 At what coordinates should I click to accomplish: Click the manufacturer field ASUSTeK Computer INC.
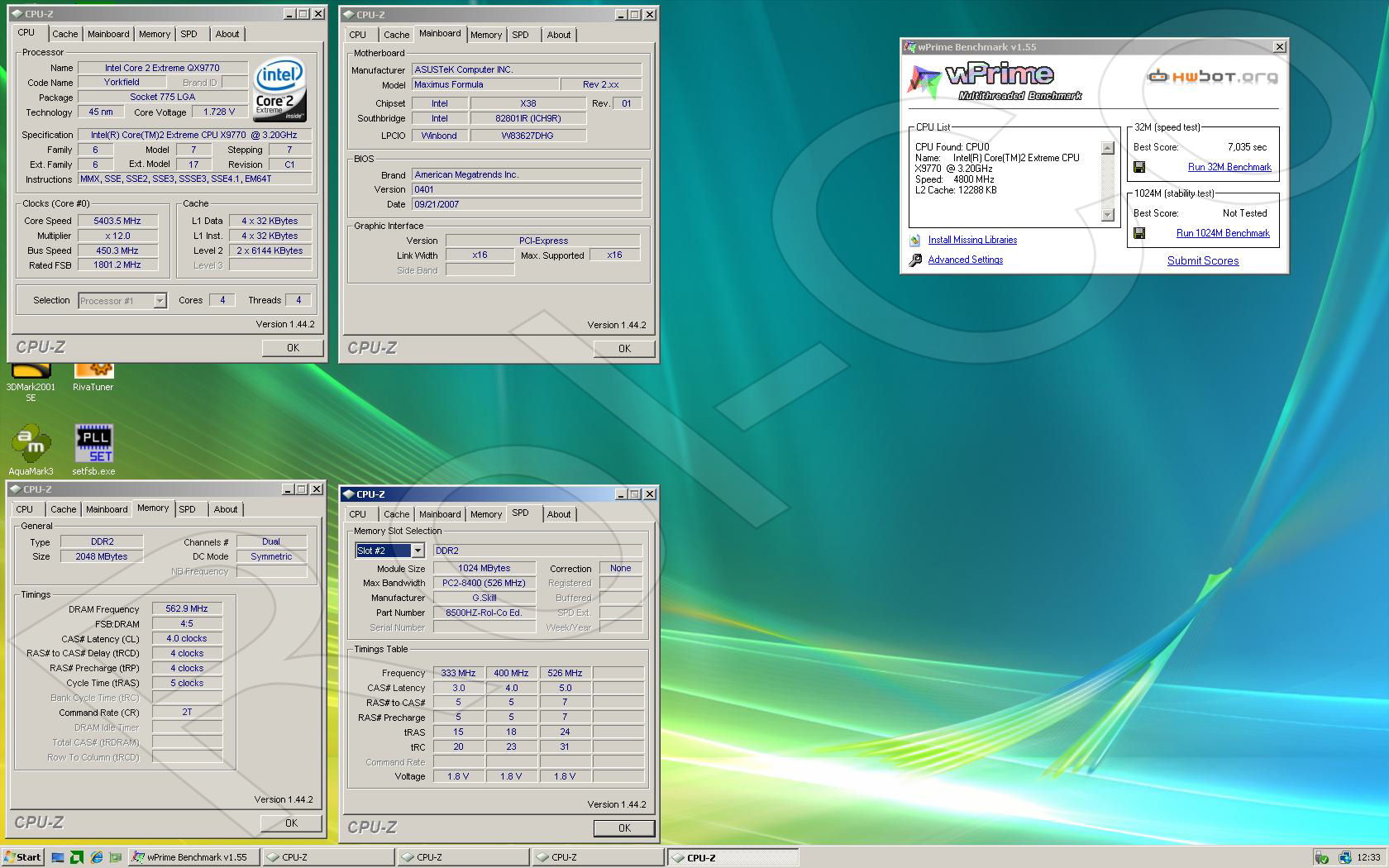(x=527, y=69)
